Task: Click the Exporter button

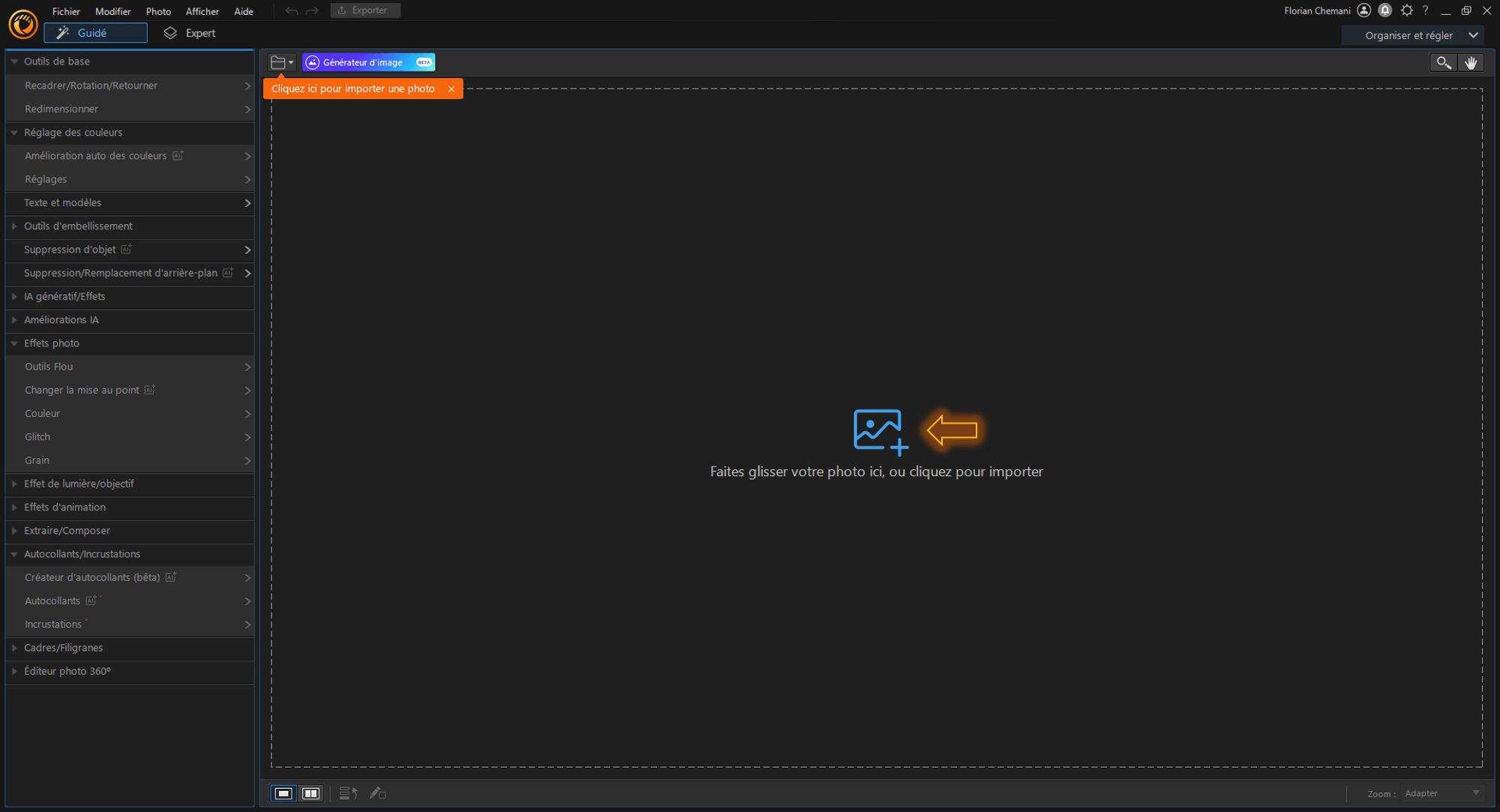Action: coord(364,10)
